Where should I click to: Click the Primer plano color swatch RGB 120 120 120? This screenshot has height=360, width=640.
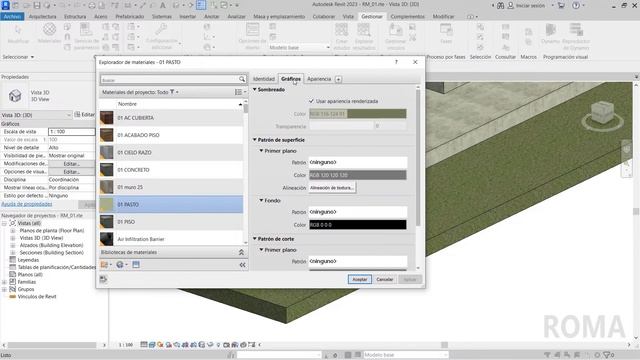(x=358, y=175)
